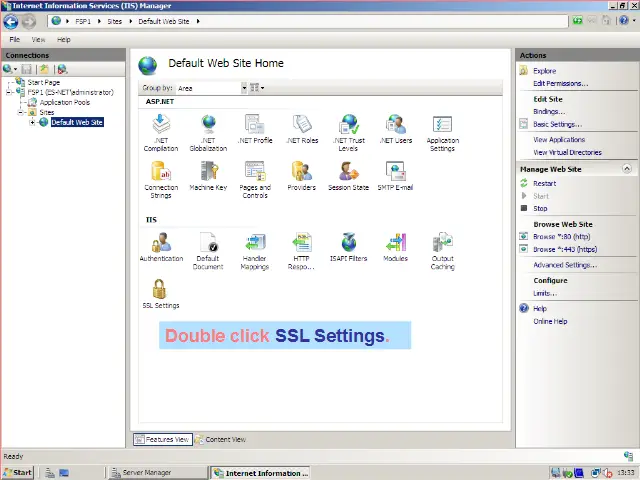The height and width of the screenshot is (480, 640).
Task: Click Edit Permissions action link
Action: pos(560,84)
